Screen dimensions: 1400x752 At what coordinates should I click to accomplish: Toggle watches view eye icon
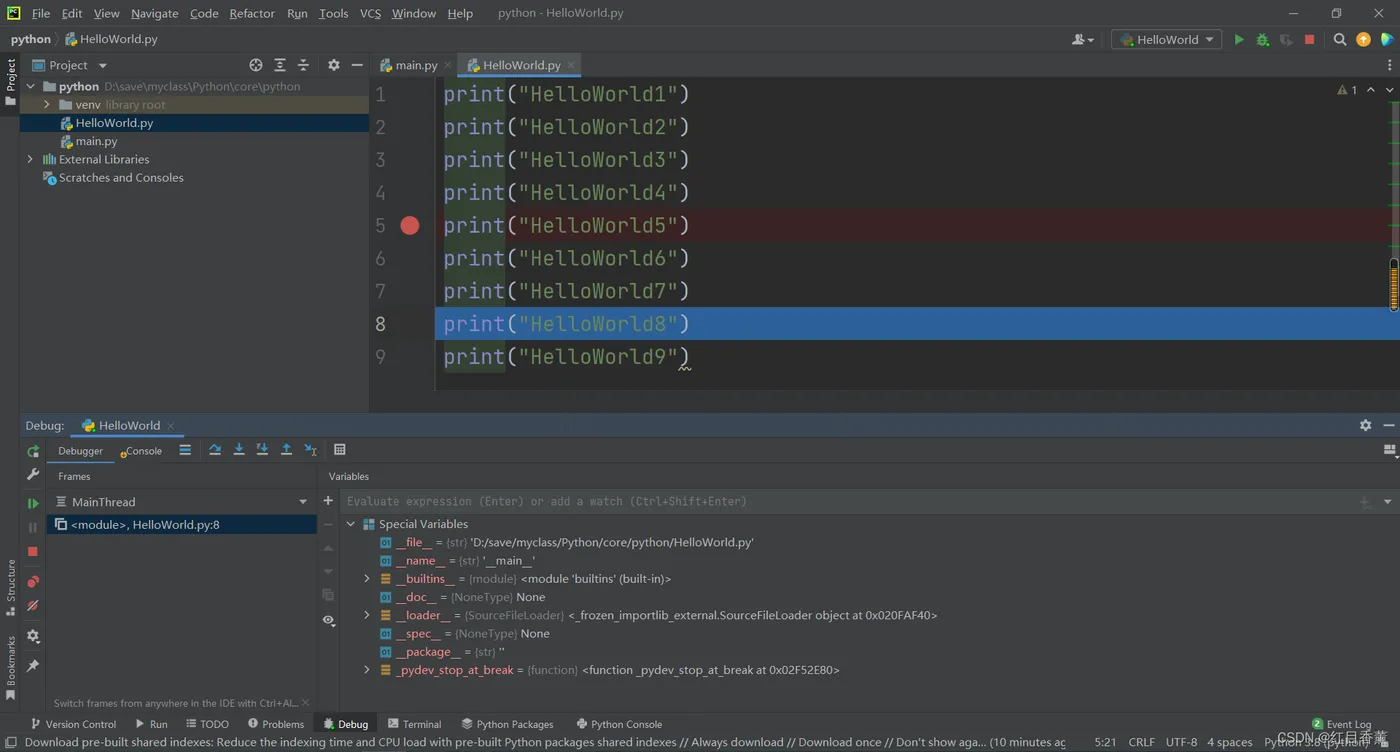point(328,620)
